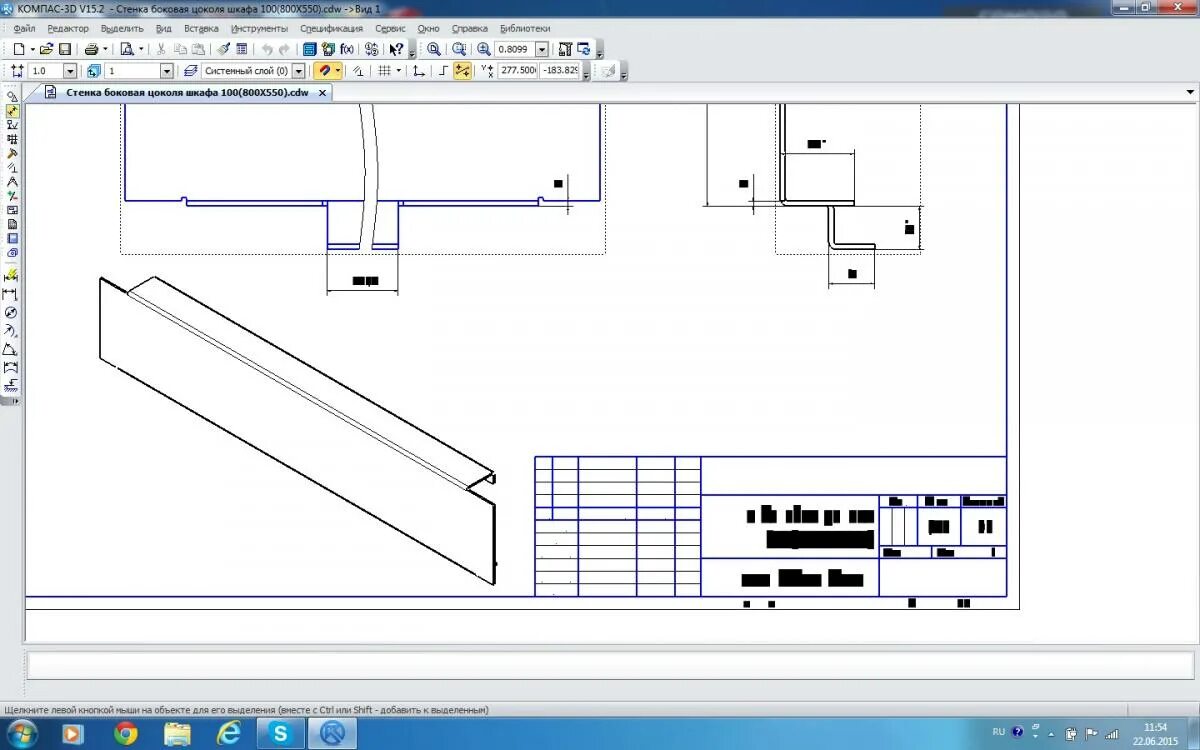Create a new document with the New icon
The width and height of the screenshot is (1200, 750).
point(18,49)
